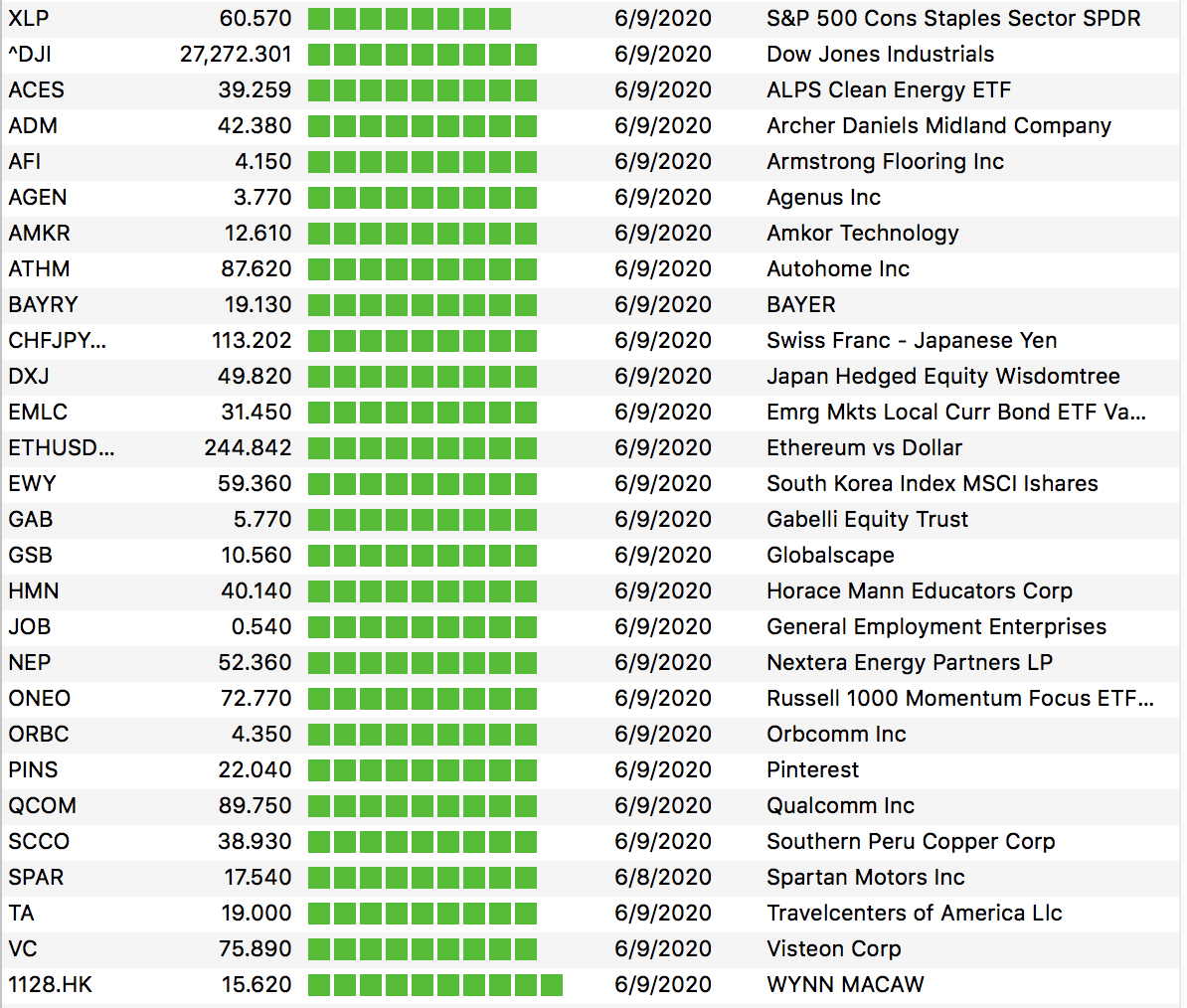This screenshot has height=1008, width=1187.
Task: Click the Agenus Inc description
Action: [823, 198]
